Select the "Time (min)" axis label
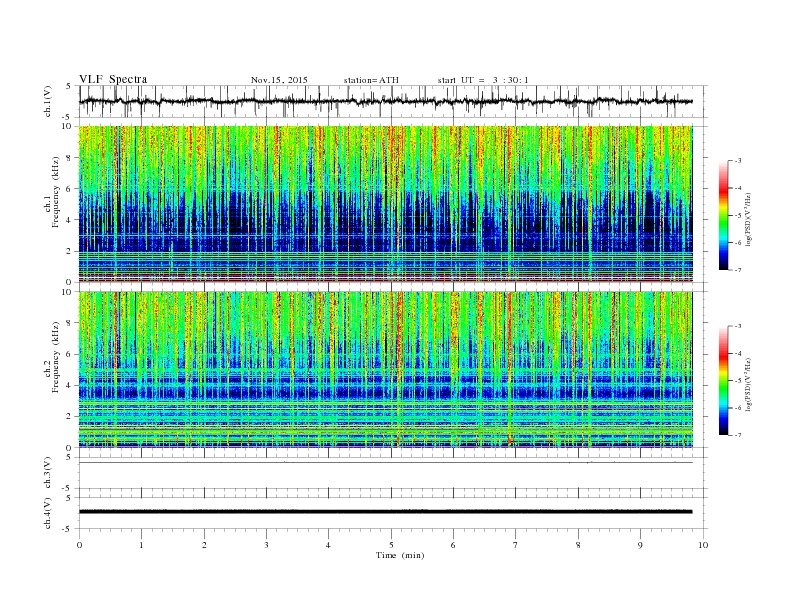The width and height of the screenshot is (792, 612). [400, 555]
